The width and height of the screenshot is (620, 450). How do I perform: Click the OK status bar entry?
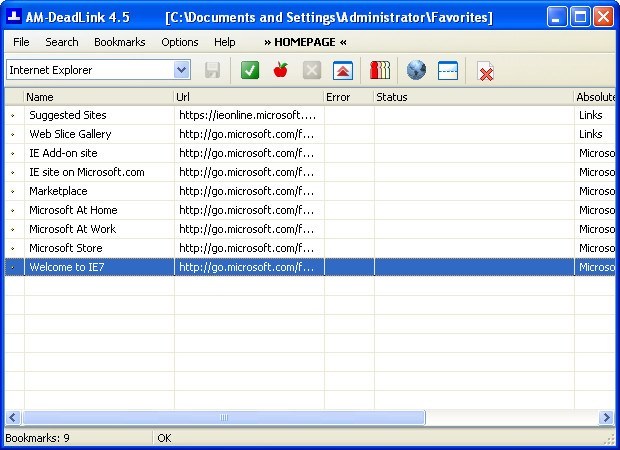click(164, 438)
